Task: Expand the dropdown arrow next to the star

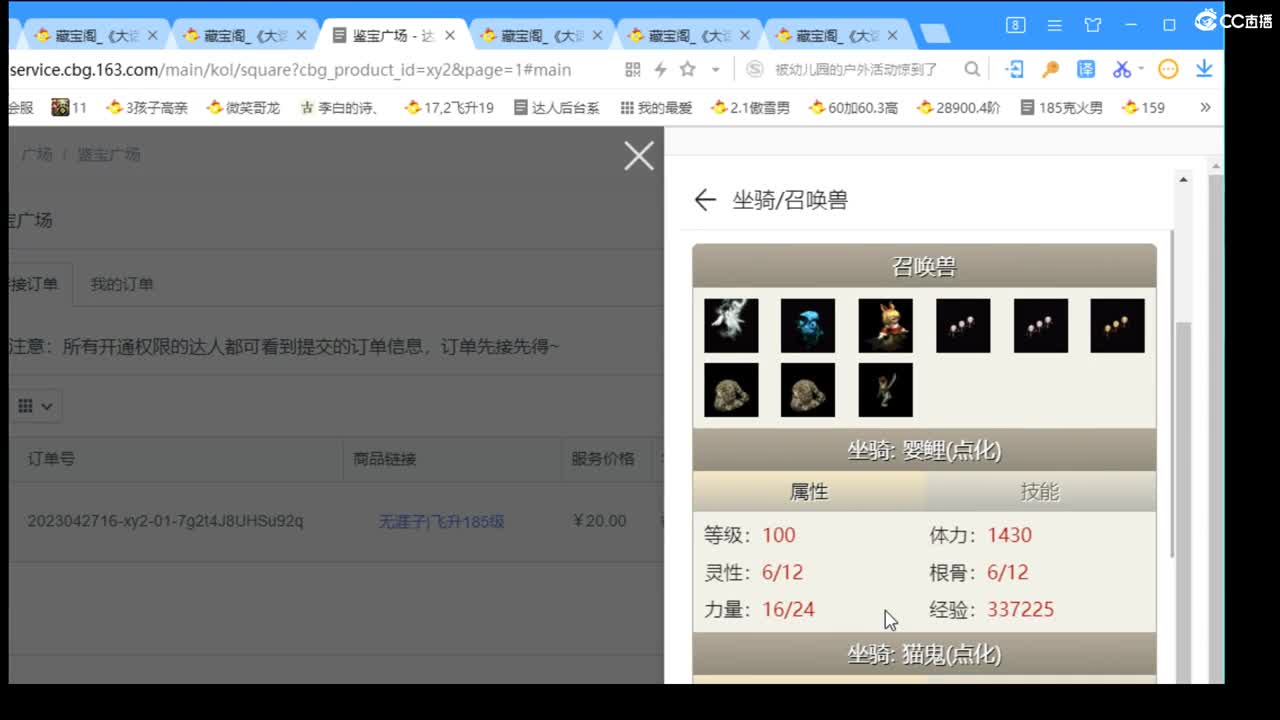Action: [716, 70]
